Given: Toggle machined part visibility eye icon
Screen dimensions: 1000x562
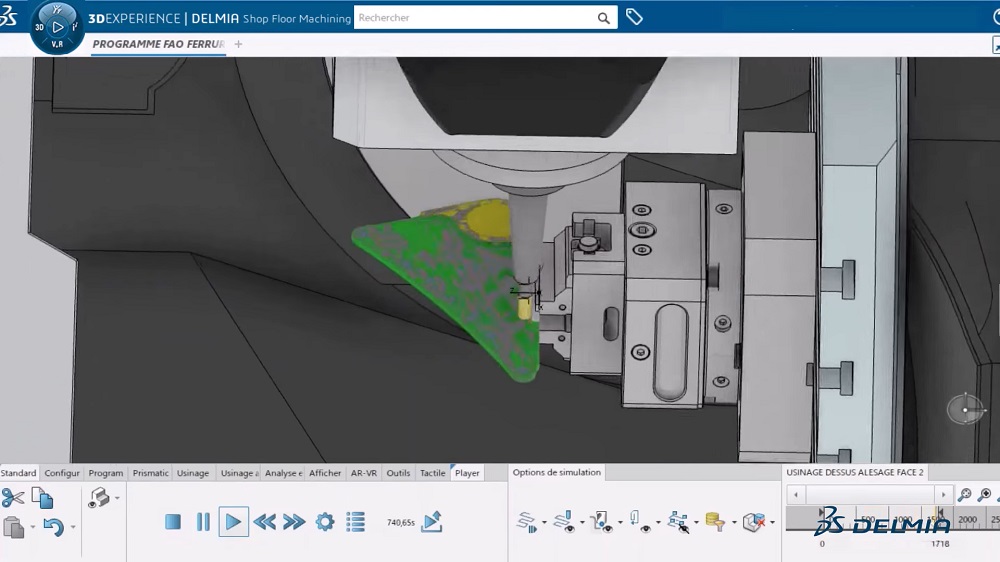Looking at the screenshot, I should pos(603,522).
